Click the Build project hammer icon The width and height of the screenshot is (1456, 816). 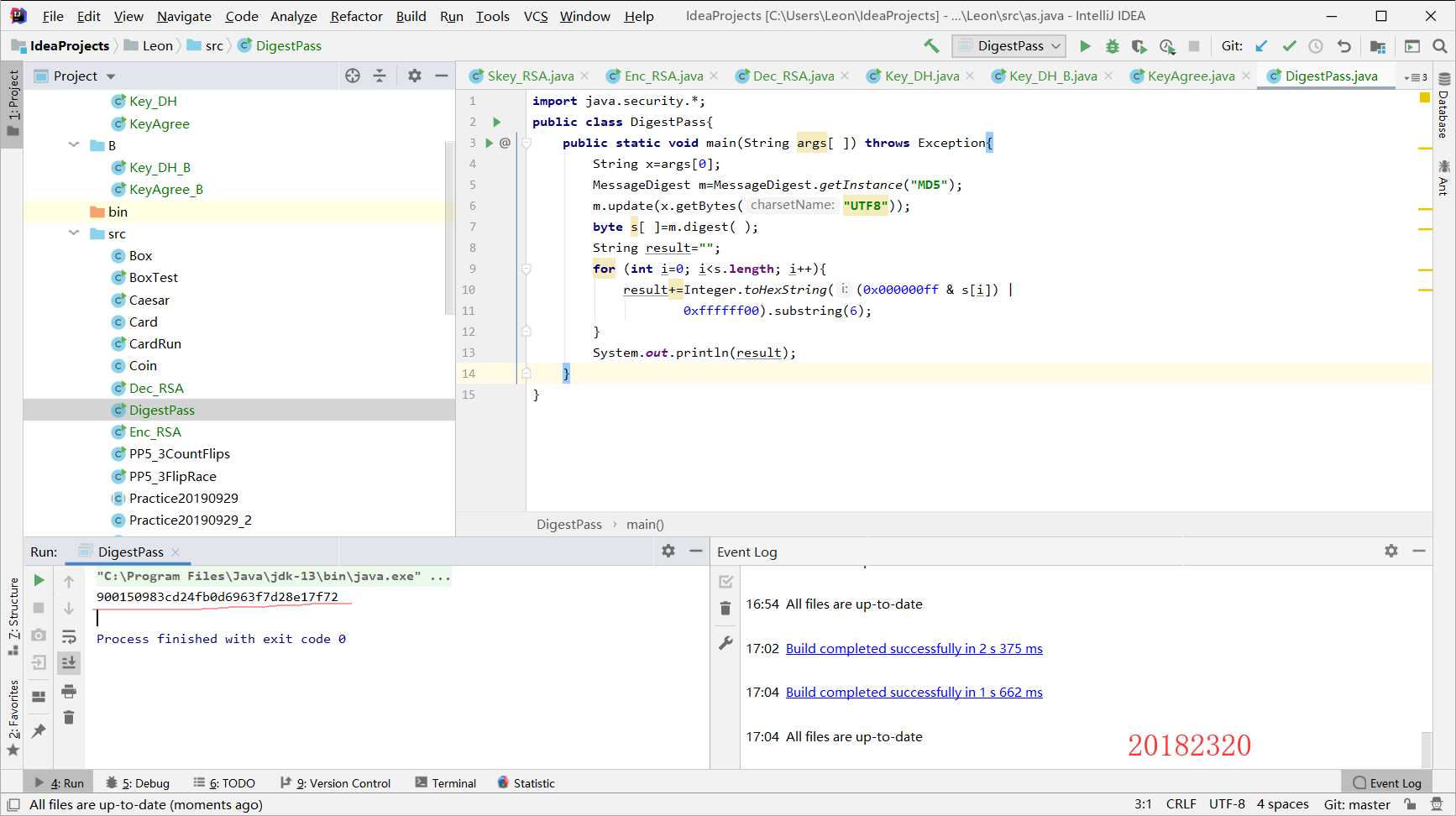pyautogui.click(x=931, y=46)
